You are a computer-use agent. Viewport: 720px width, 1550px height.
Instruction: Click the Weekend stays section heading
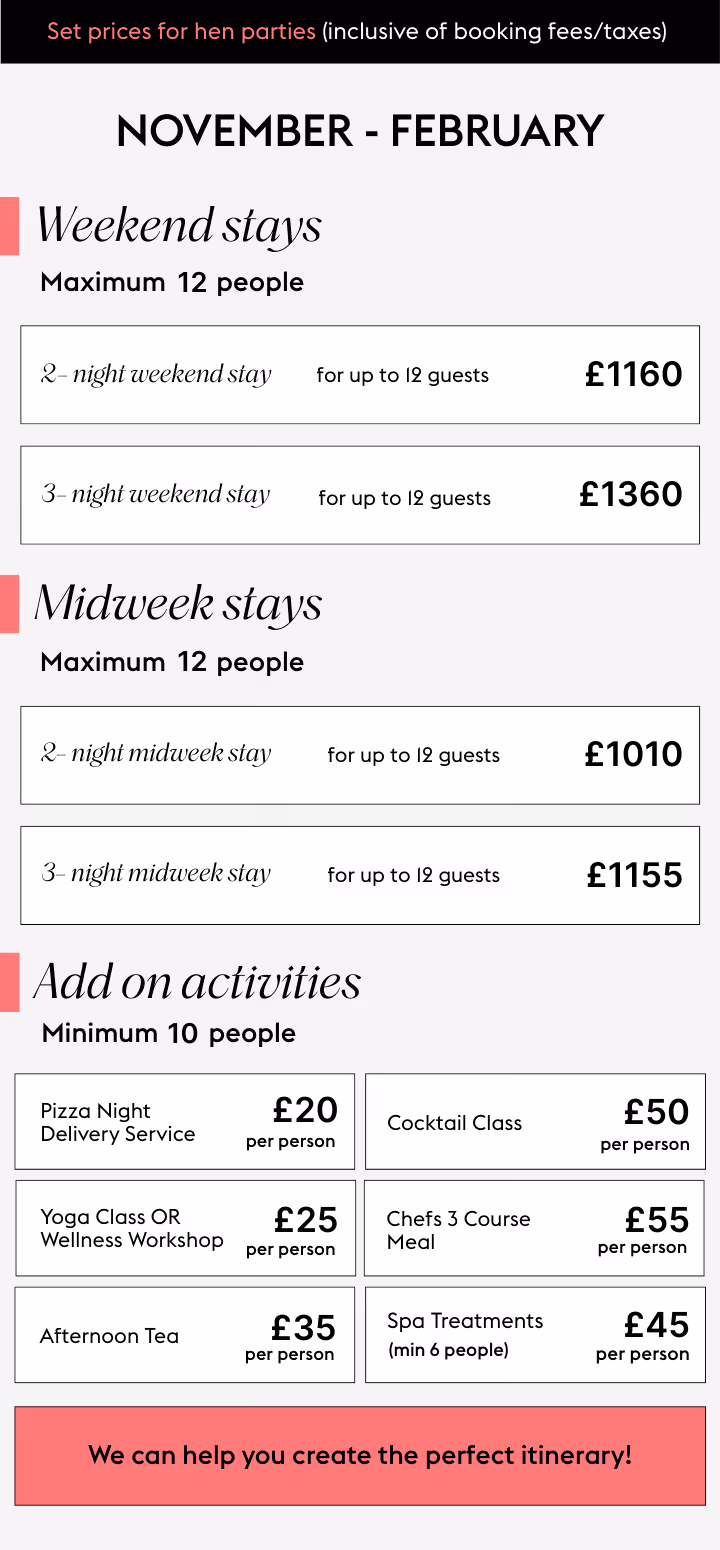pos(179,226)
